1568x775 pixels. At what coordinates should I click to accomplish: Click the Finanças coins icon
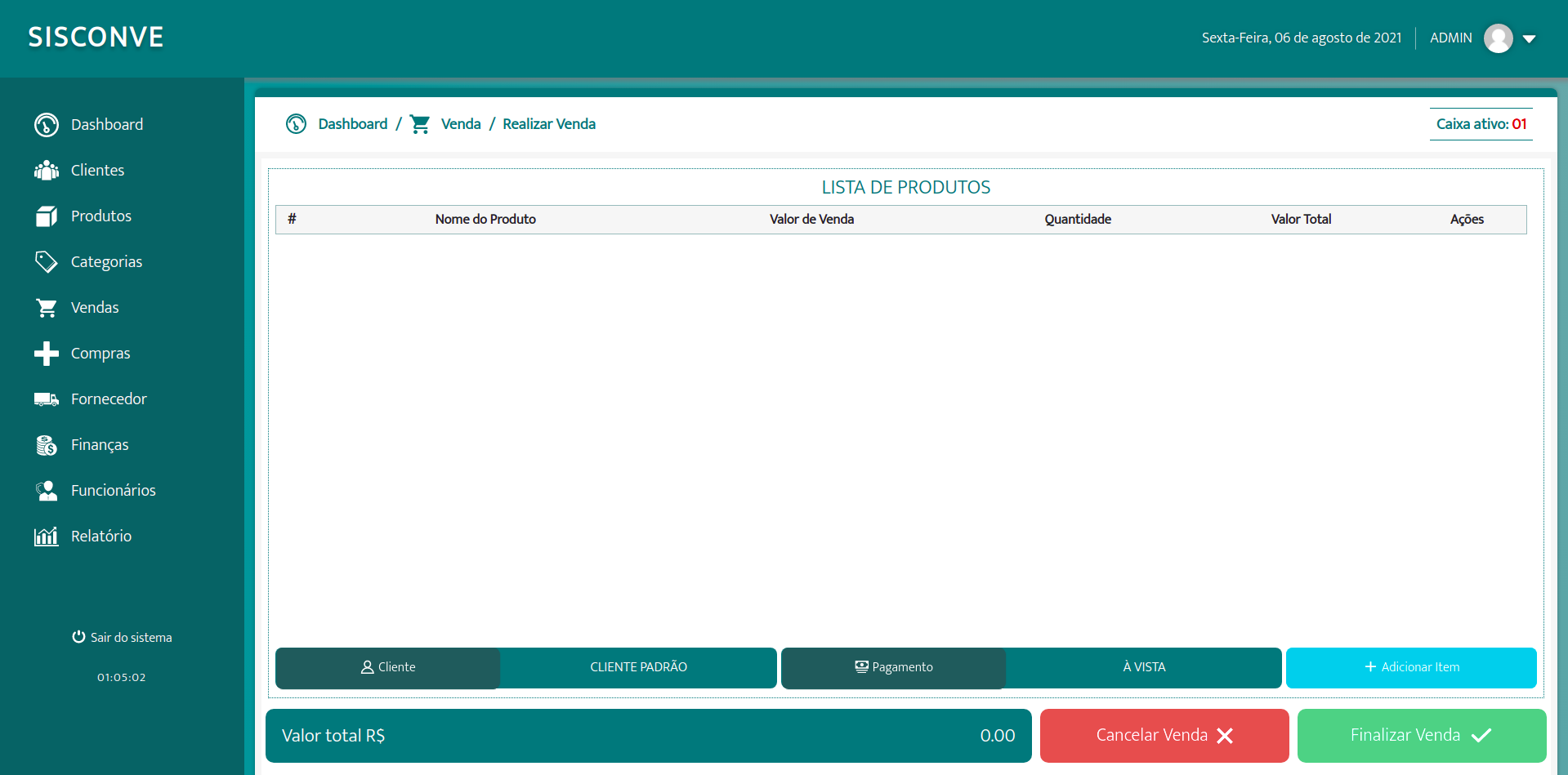47,445
